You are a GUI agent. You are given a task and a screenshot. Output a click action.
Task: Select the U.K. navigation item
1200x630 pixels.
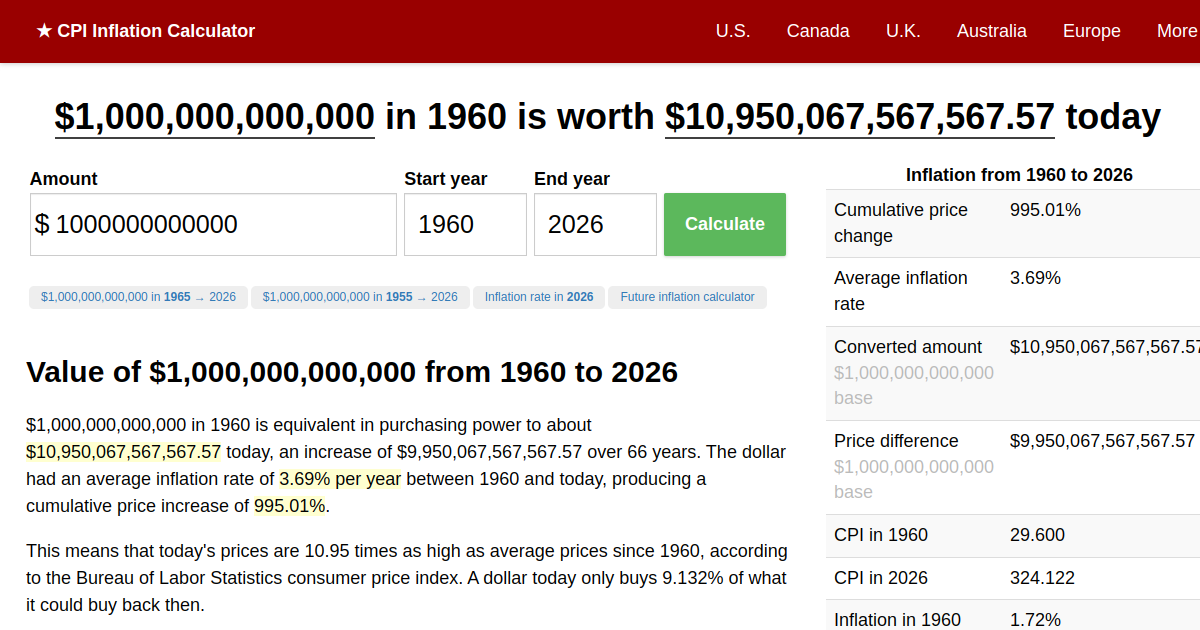[903, 31]
